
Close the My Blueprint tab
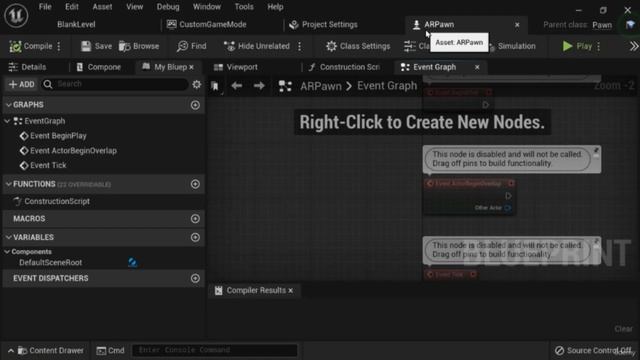tap(191, 67)
